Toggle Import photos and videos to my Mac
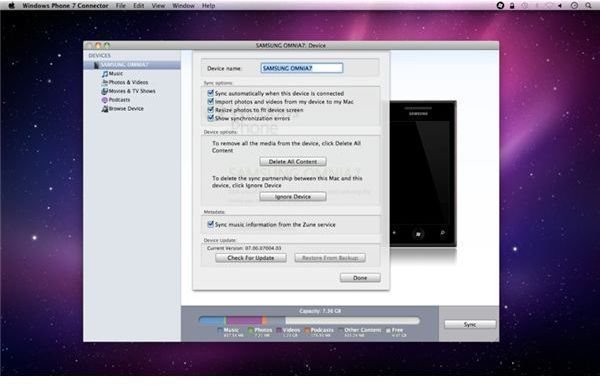Viewport: 600px width, 386px height. (210, 101)
